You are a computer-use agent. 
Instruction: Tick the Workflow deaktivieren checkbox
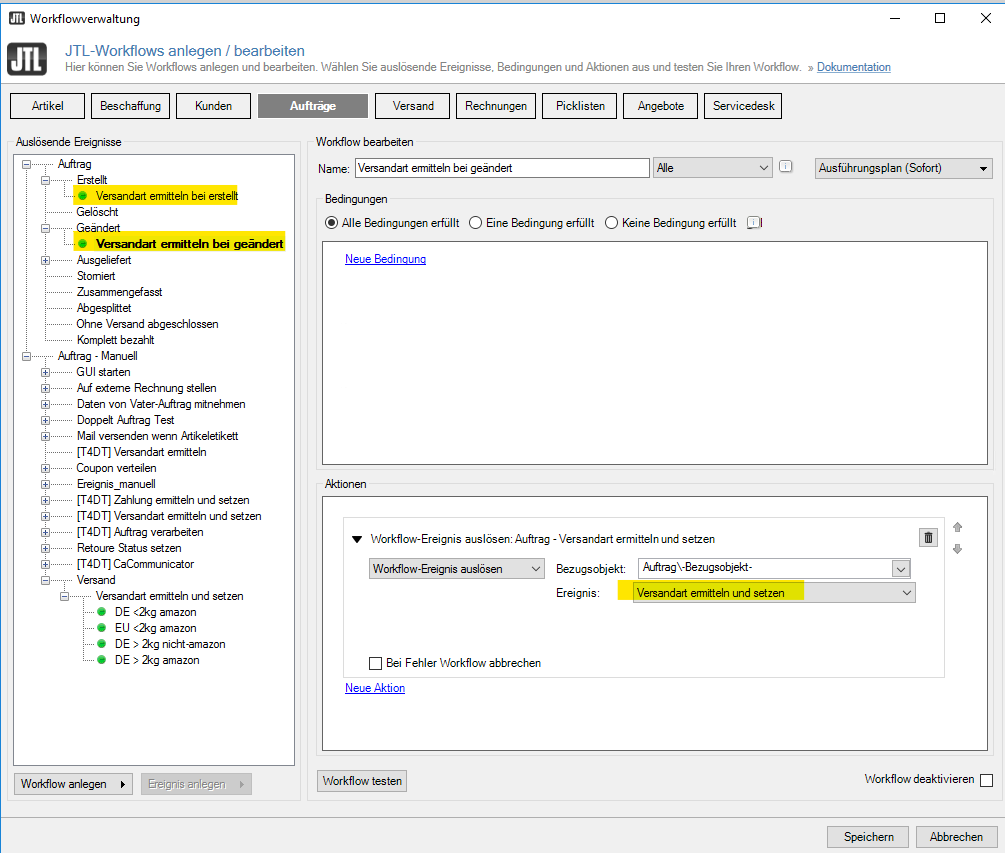pos(987,780)
